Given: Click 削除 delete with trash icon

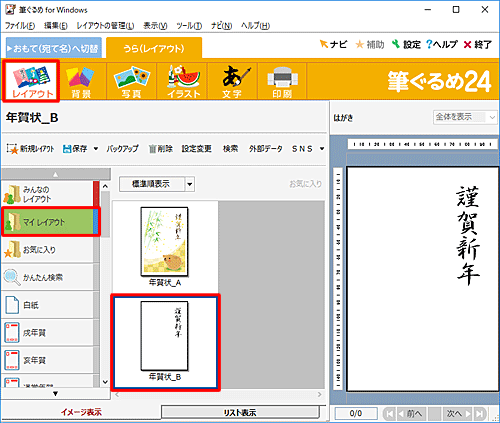Looking at the screenshot, I should coord(160,149).
